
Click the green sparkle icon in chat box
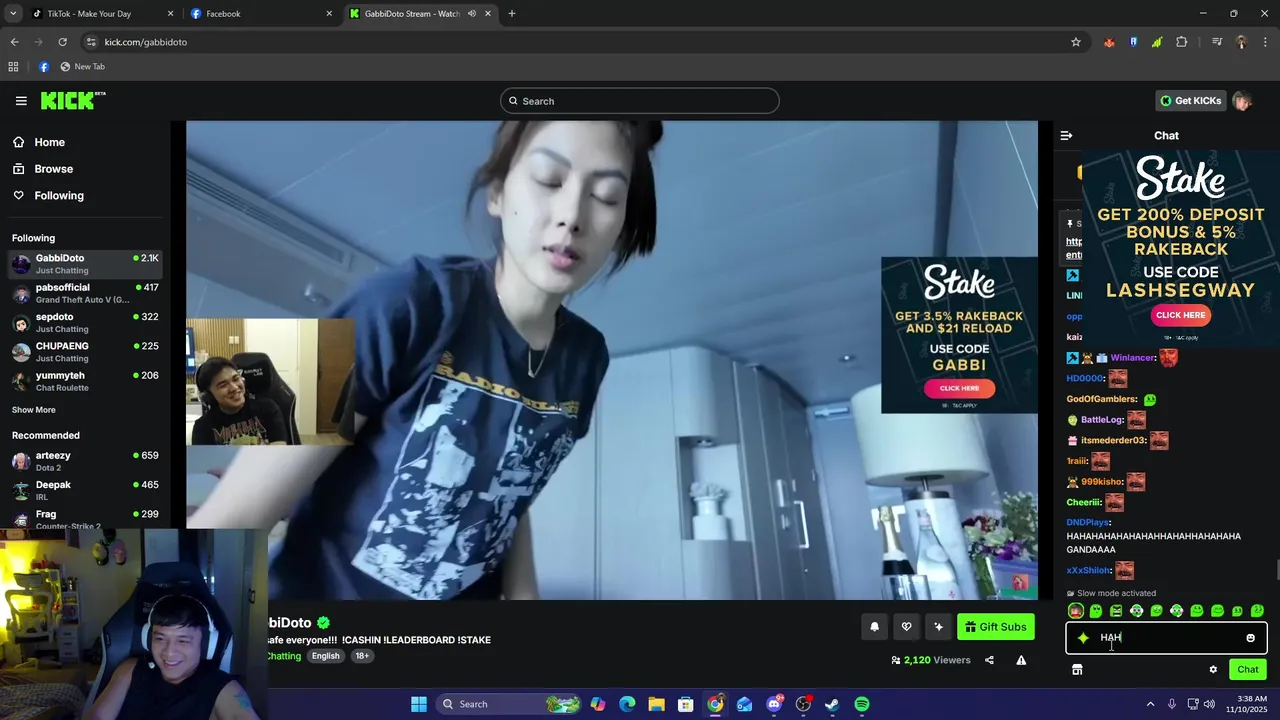[x=1083, y=638]
